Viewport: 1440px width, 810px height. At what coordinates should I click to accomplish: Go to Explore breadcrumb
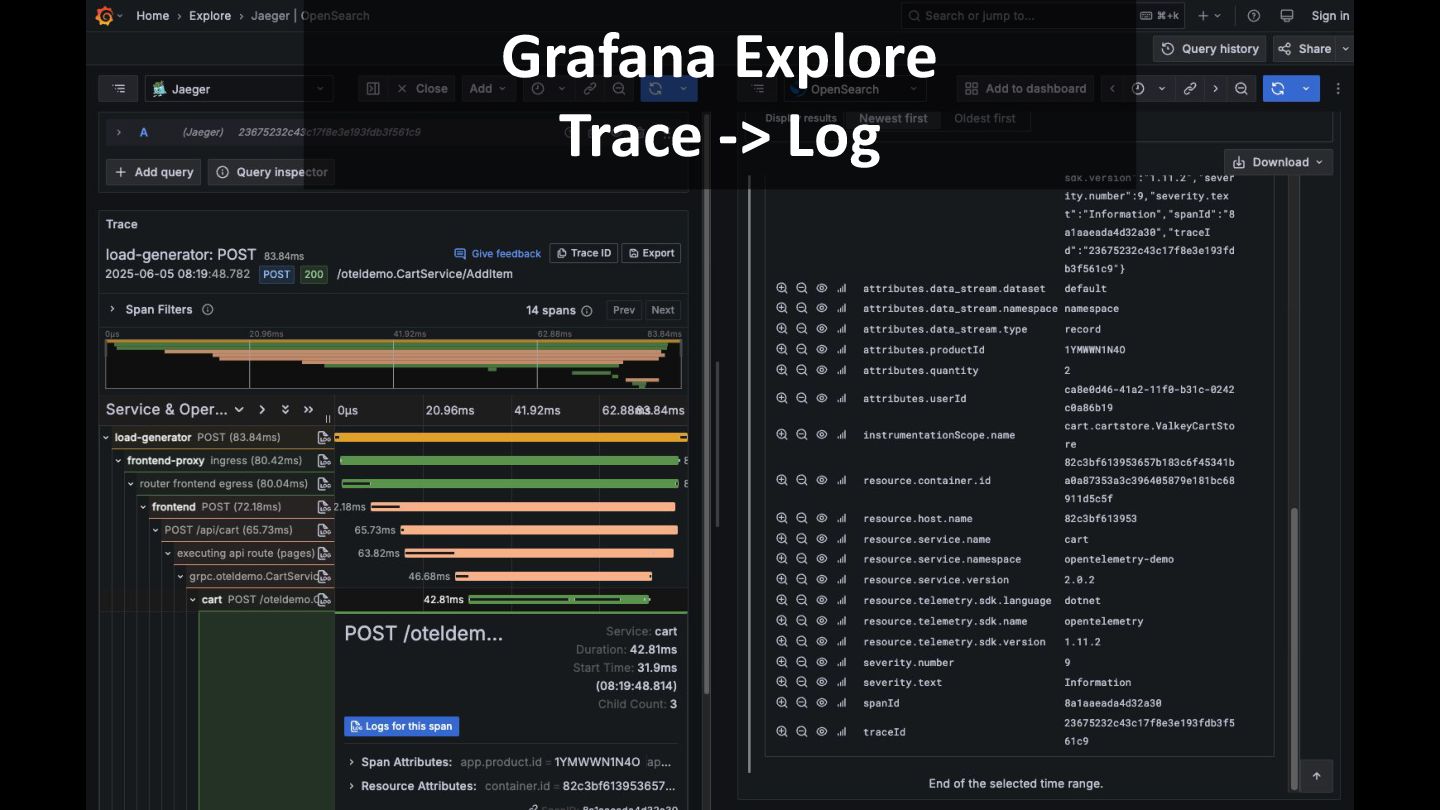(210, 16)
